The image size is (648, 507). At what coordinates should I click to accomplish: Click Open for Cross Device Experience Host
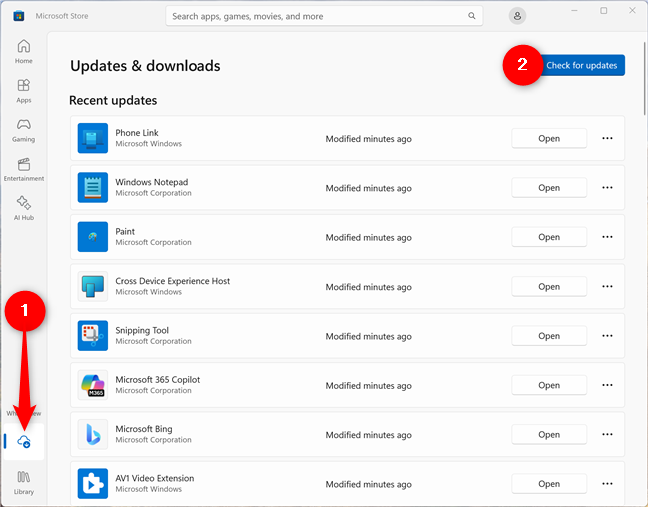click(x=549, y=286)
